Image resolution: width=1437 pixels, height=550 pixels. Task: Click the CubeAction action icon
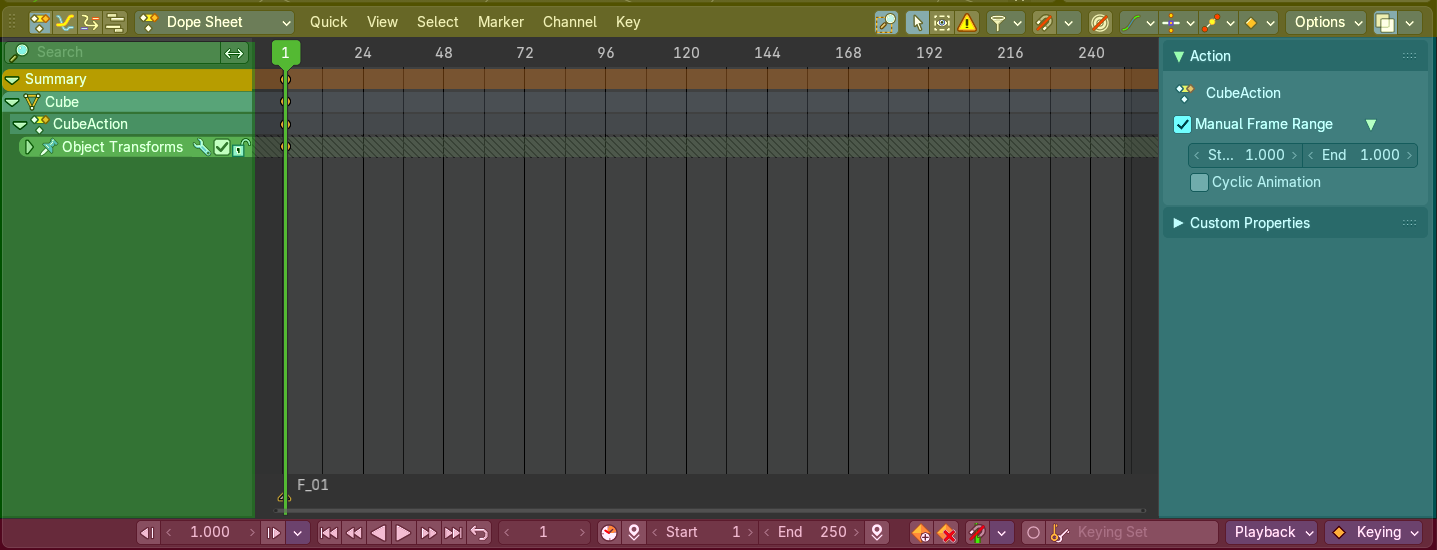coord(1186,93)
